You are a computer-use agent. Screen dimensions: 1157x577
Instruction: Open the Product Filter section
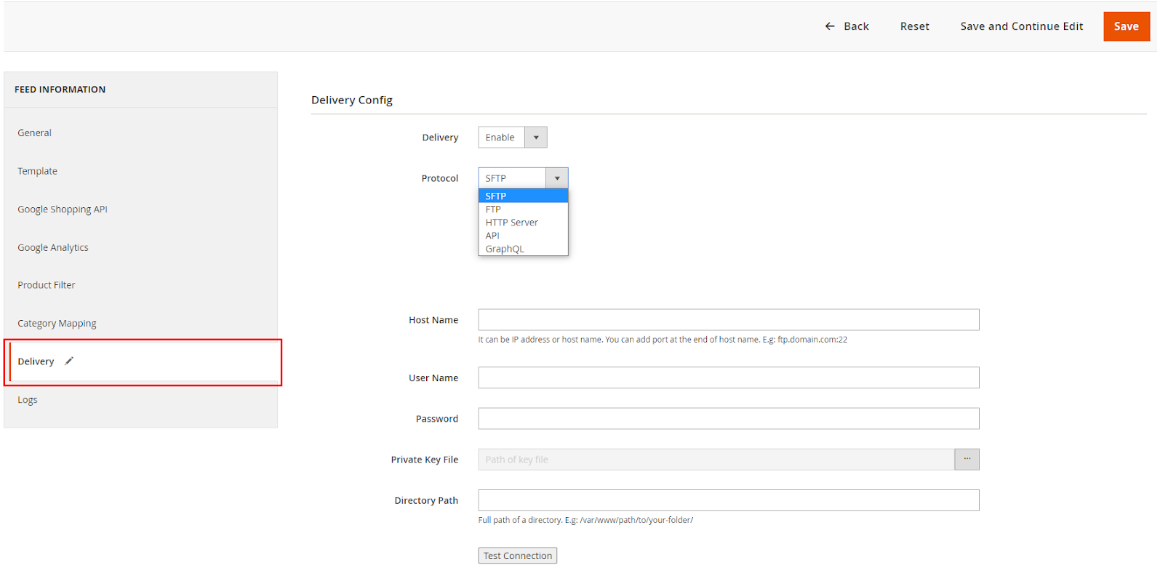coord(47,285)
